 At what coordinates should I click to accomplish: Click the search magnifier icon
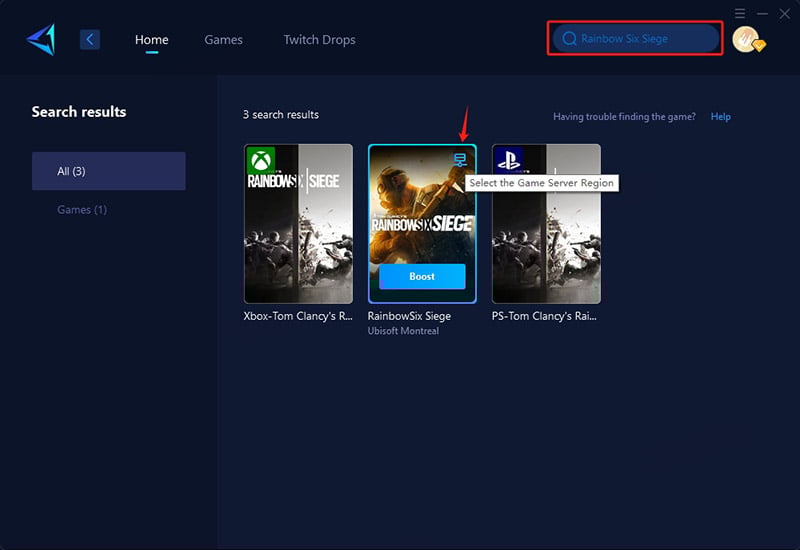tap(569, 38)
